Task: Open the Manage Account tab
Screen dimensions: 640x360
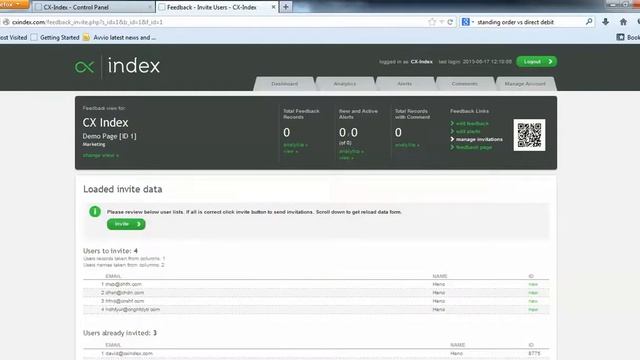Action: coord(525,84)
